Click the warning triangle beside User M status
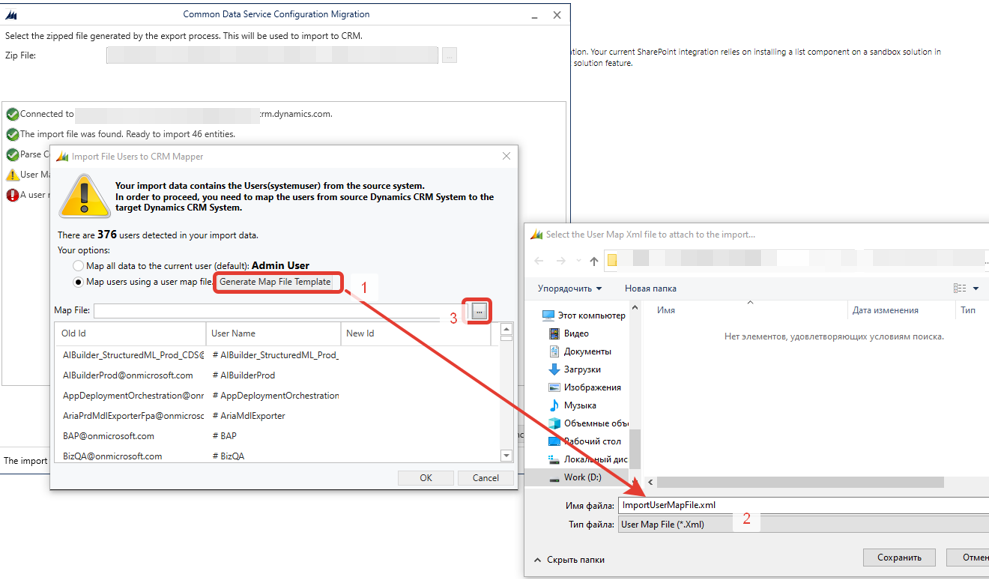This screenshot has width=989, height=579. [12, 175]
